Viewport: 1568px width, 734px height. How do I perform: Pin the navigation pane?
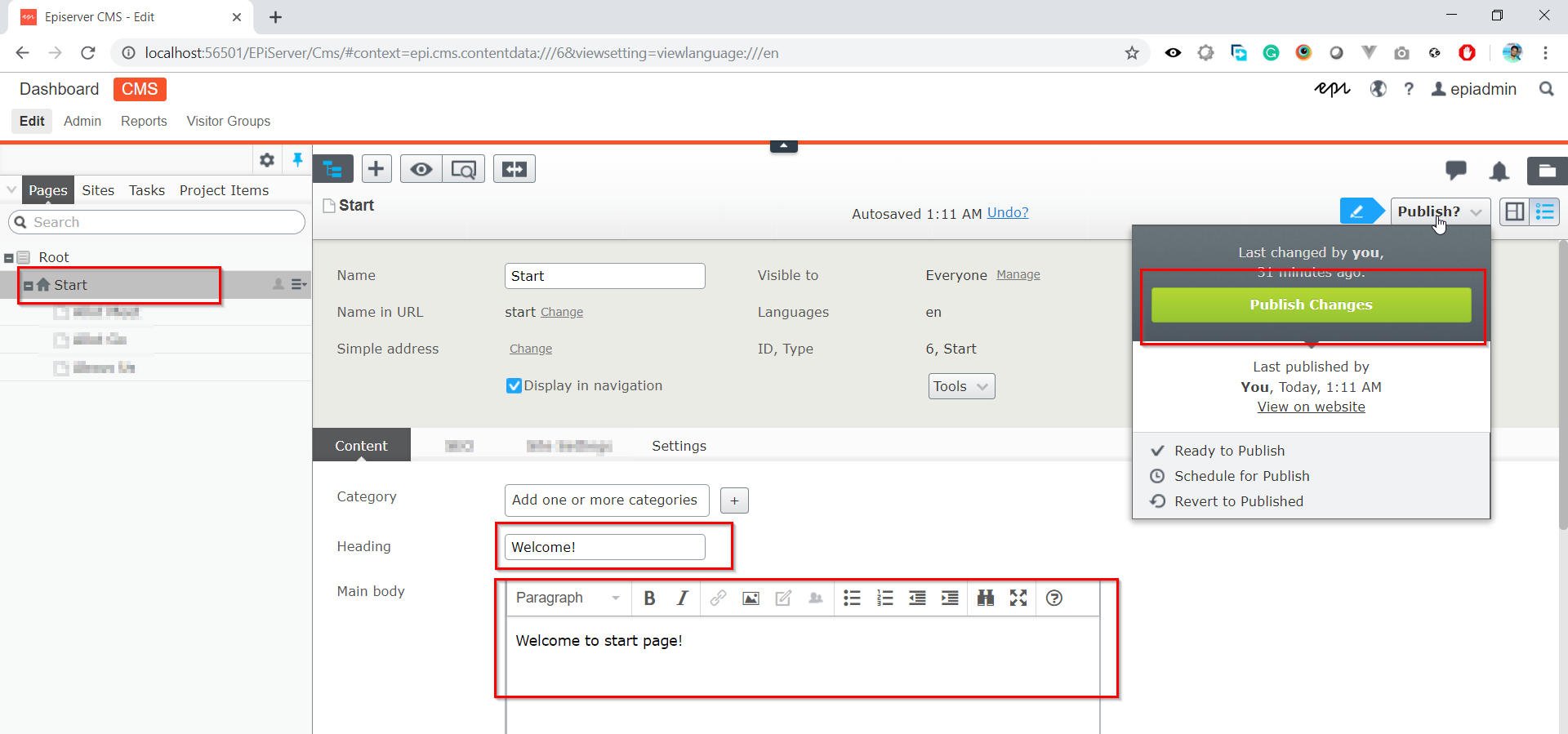[x=297, y=160]
